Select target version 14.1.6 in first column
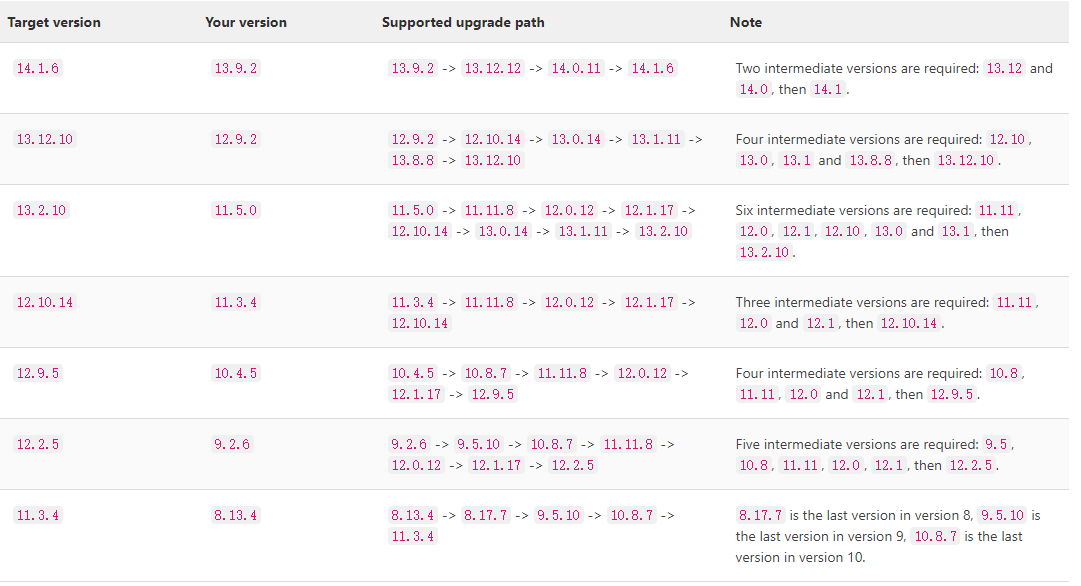 point(37,69)
